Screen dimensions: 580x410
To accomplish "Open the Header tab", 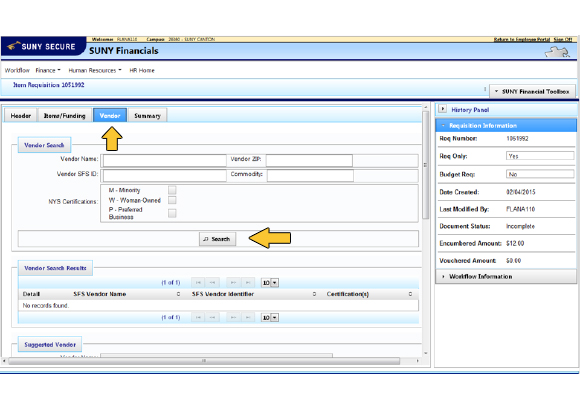I will pyautogui.click(x=21, y=116).
